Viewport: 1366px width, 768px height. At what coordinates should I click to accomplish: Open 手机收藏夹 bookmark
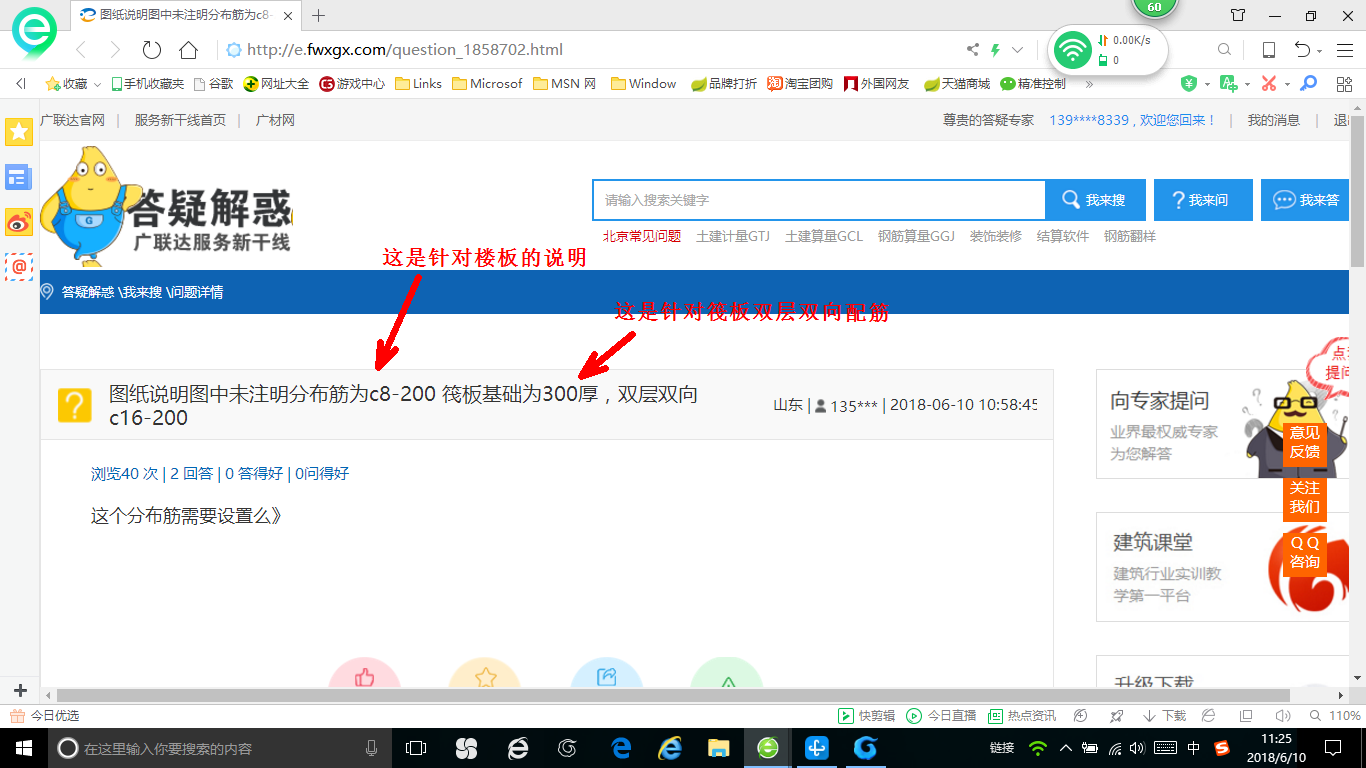pyautogui.click(x=148, y=84)
